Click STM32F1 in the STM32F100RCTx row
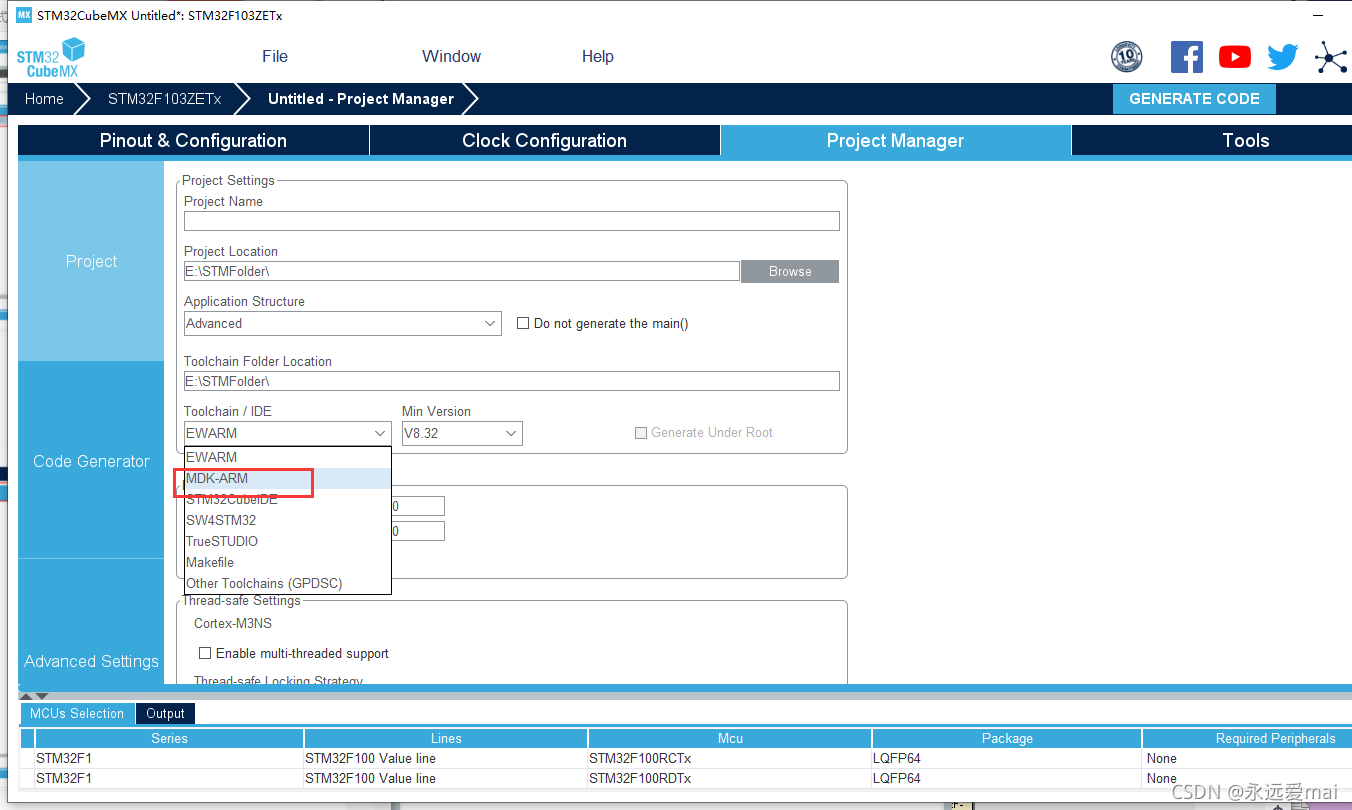 [x=169, y=758]
